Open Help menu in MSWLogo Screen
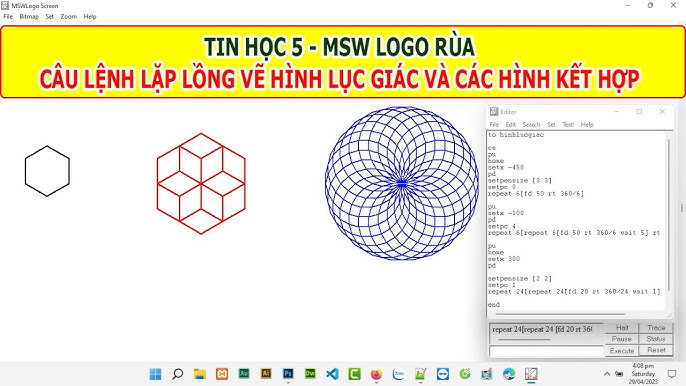The image size is (686, 386). click(x=90, y=17)
